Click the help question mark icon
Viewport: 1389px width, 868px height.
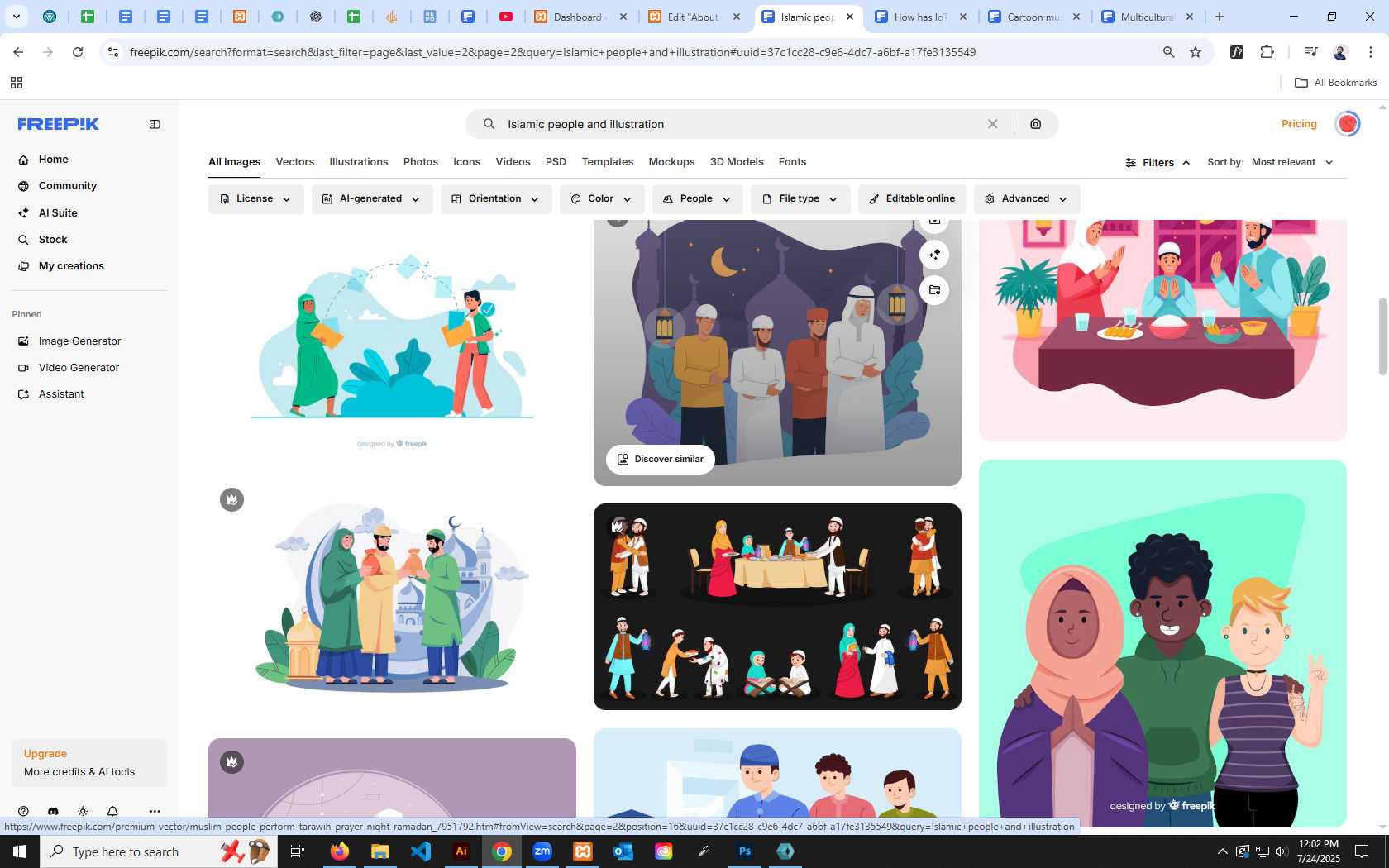[x=23, y=811]
